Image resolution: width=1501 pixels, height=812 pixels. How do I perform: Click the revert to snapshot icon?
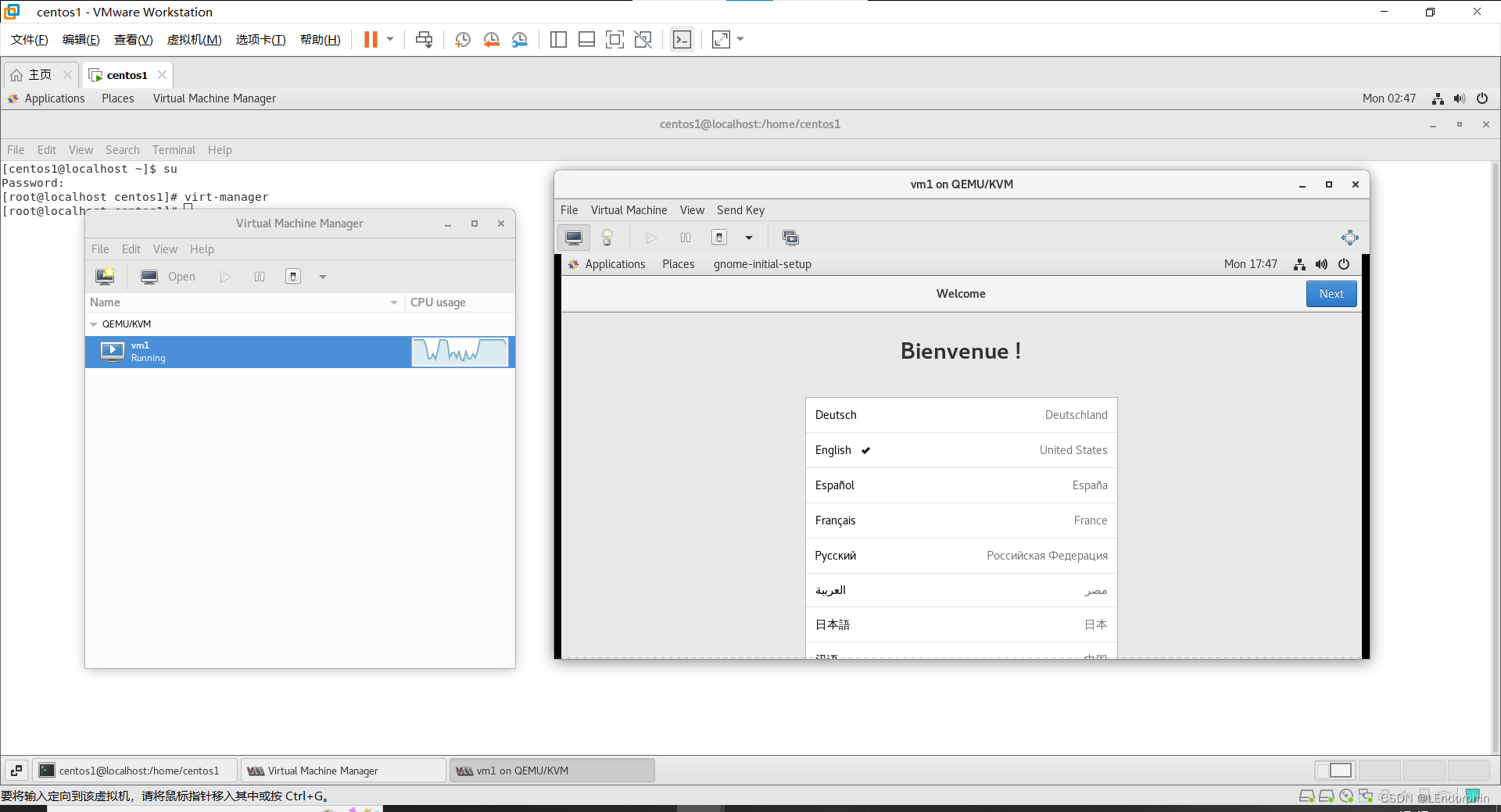coord(491,40)
